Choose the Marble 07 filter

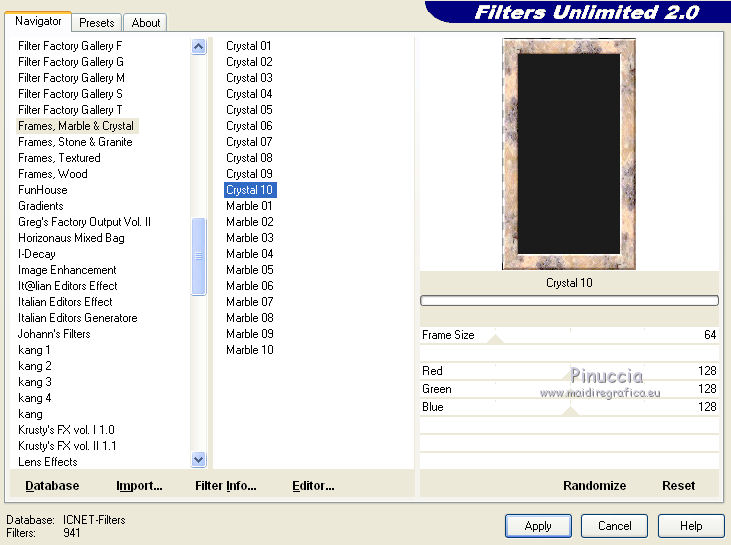249,302
